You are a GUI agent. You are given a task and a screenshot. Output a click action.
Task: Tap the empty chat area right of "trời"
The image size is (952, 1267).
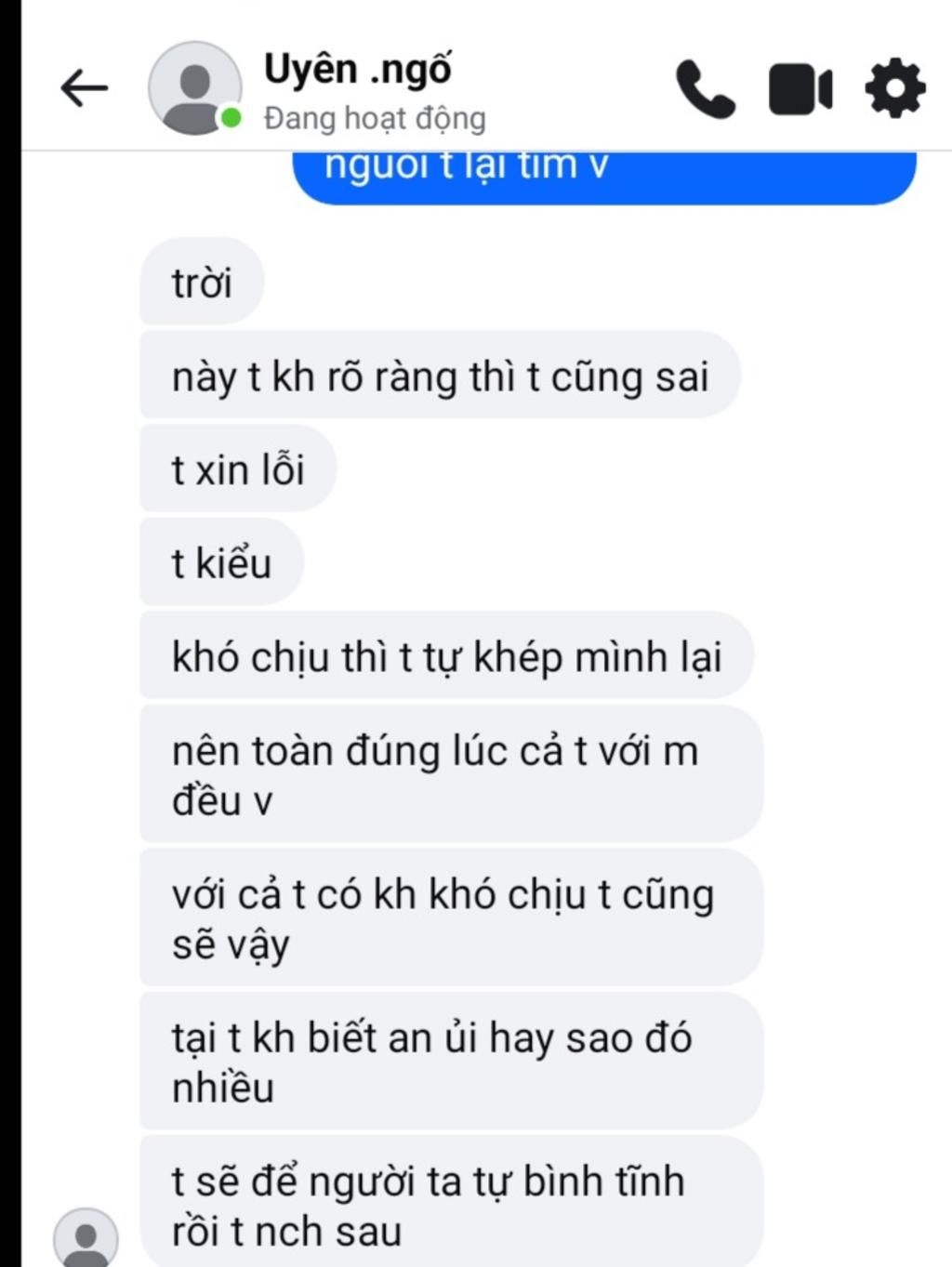tap(604, 282)
